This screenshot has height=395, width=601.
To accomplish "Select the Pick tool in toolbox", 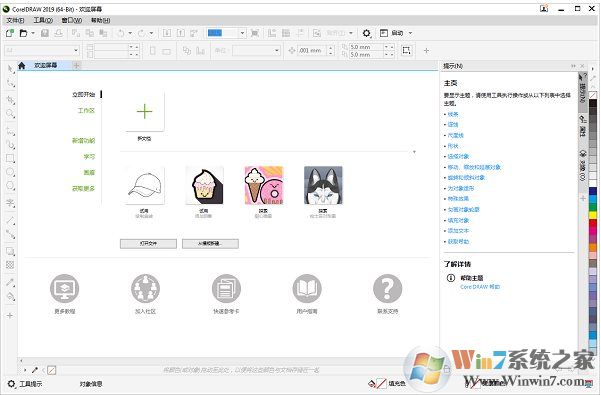I will click(x=10, y=69).
